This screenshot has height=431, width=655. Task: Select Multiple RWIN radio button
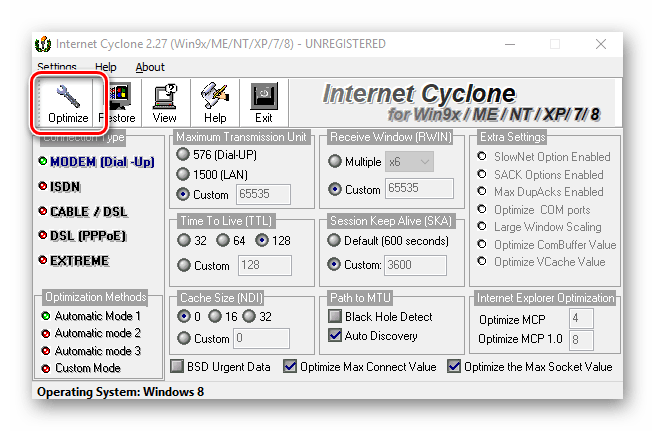(x=335, y=161)
